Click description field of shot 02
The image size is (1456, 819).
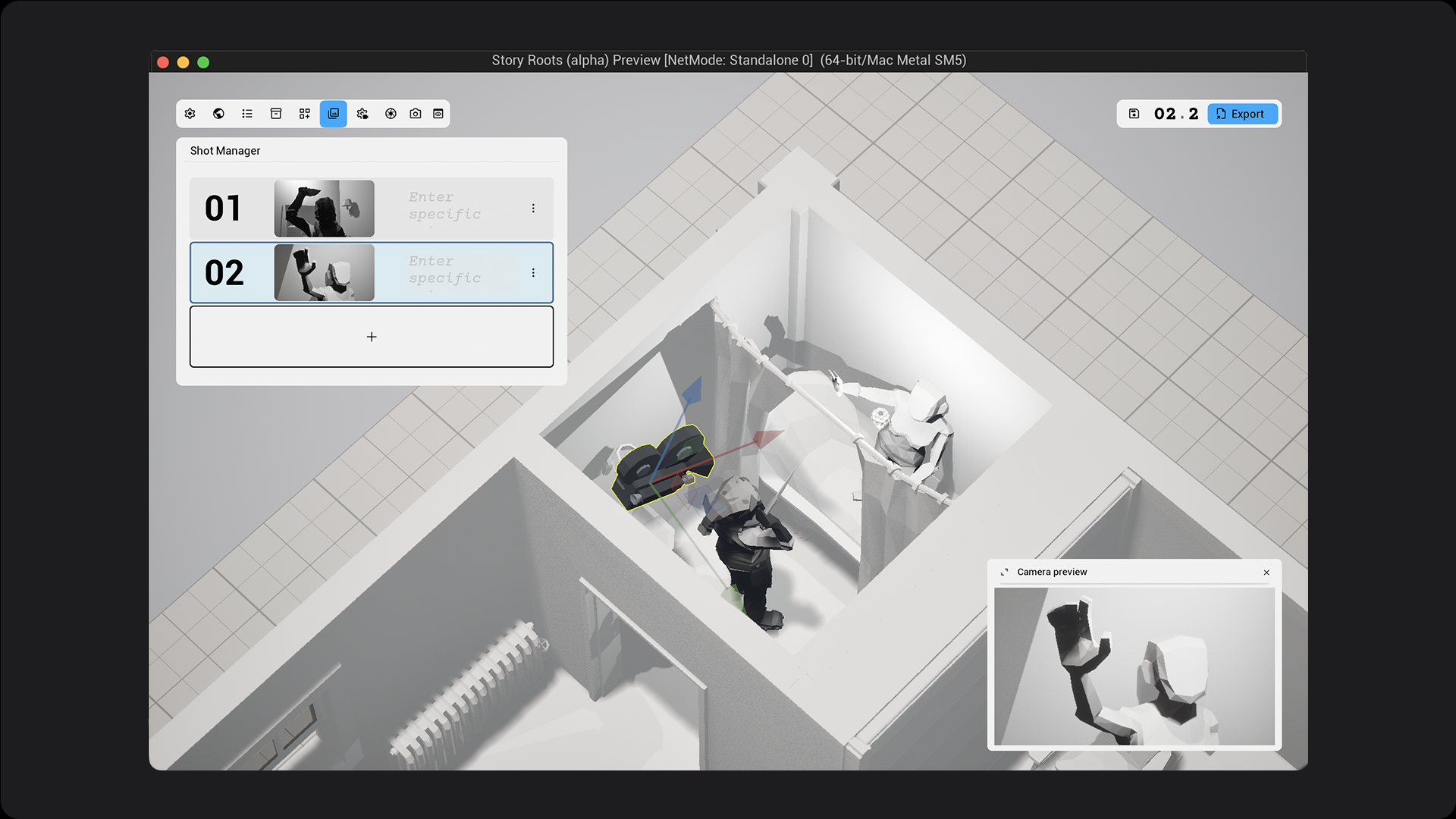pyautogui.click(x=457, y=271)
